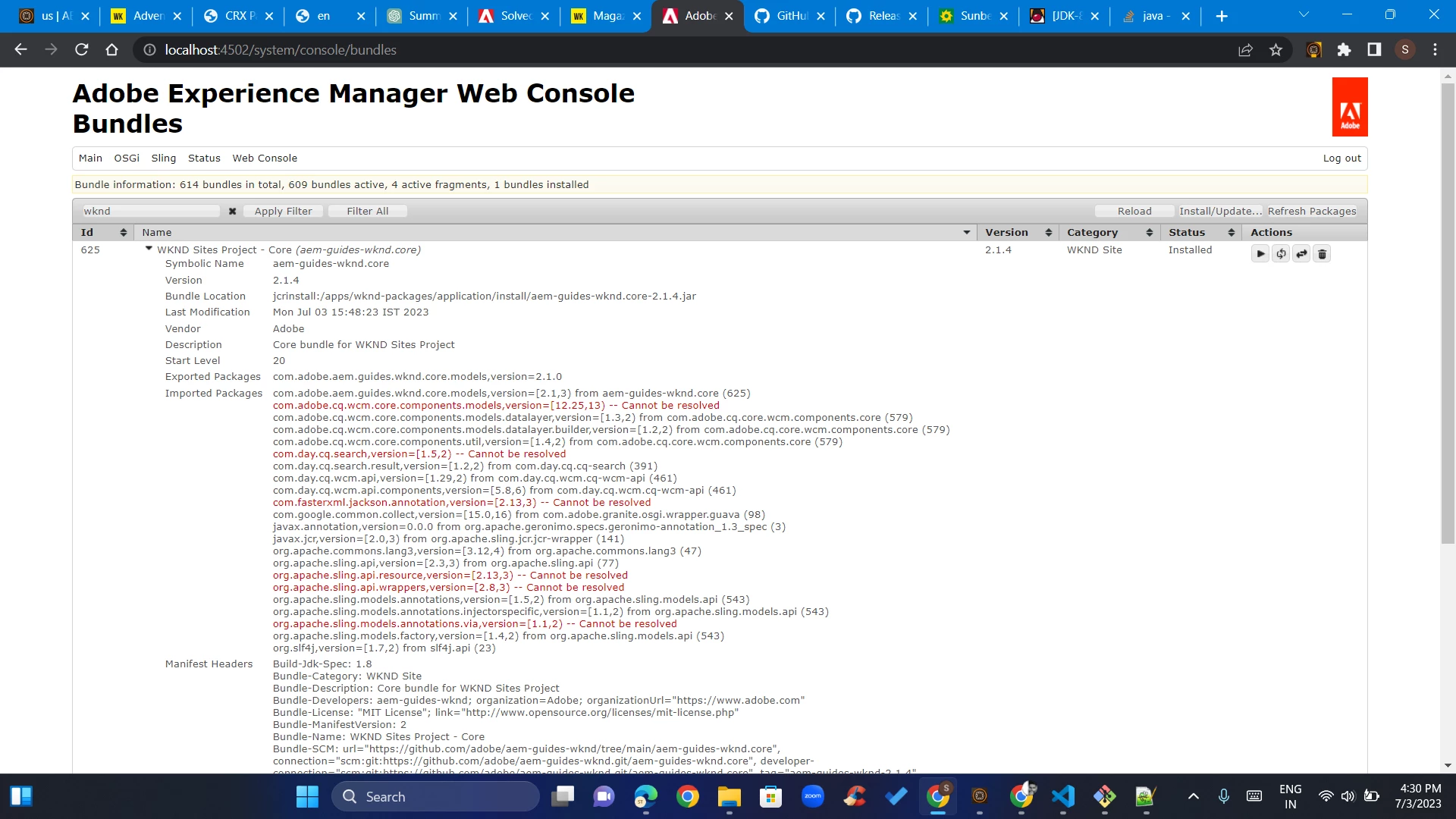
Task: Open the OSGi menu
Action: click(x=127, y=158)
